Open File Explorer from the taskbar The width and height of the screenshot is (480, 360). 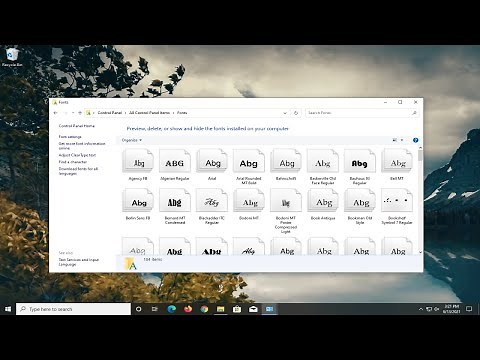click(x=220, y=309)
